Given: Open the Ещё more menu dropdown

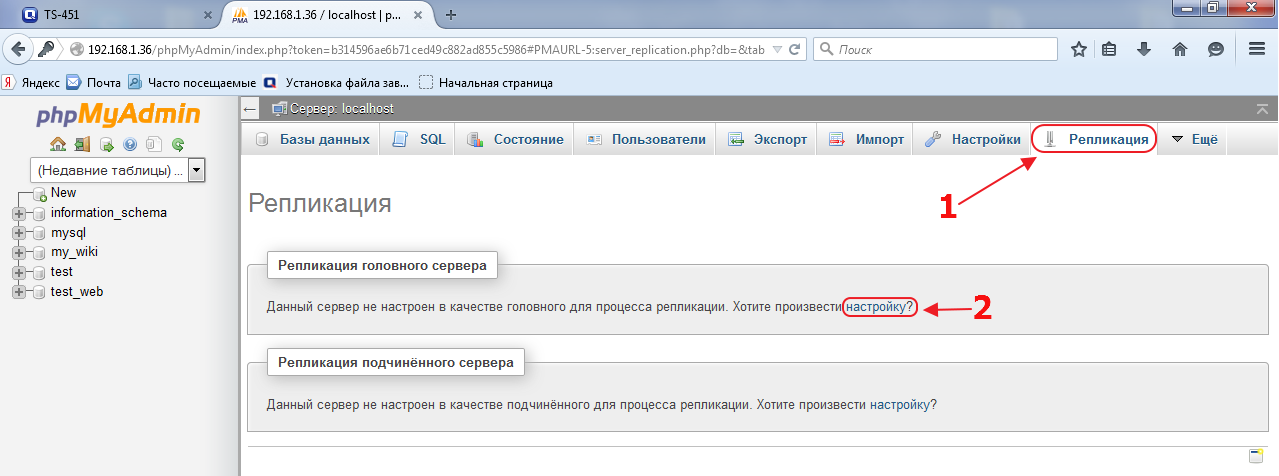Looking at the screenshot, I should 1194,140.
